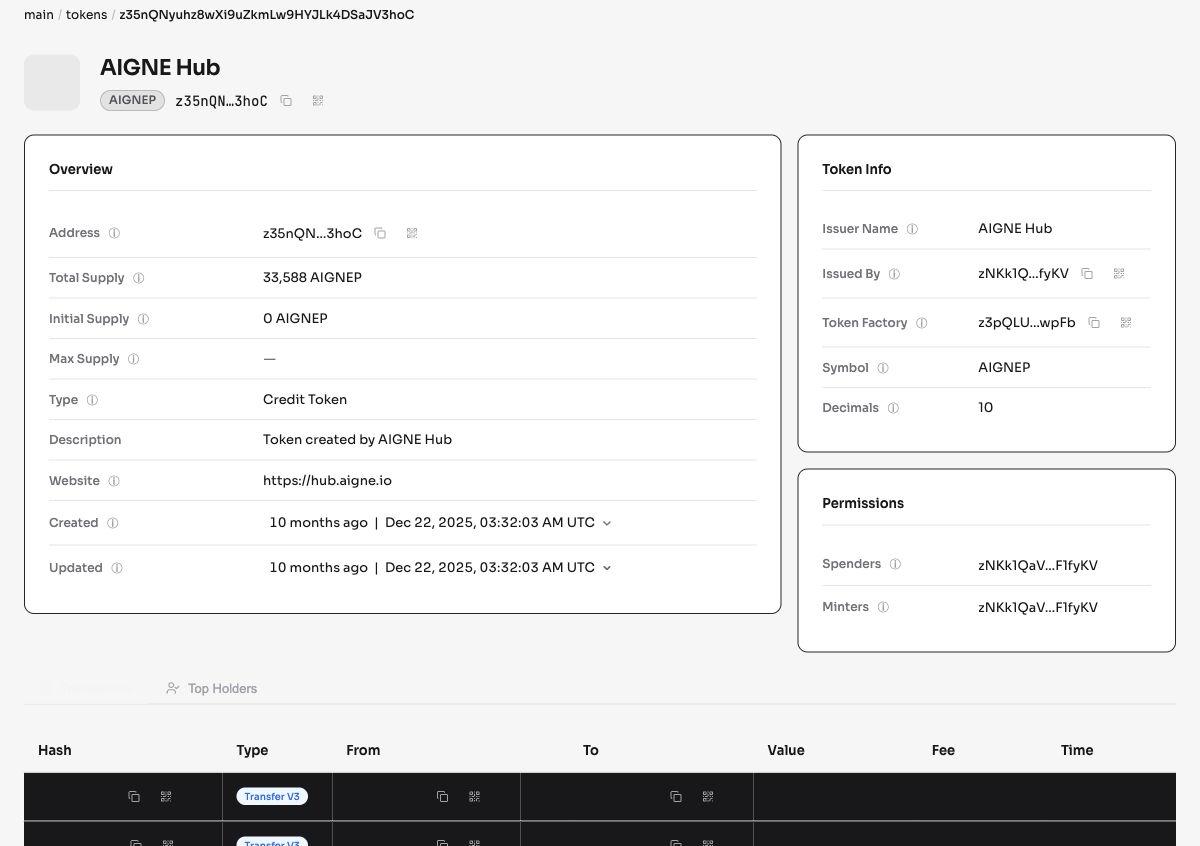Click the Fee column header
The width and height of the screenshot is (1200, 846).
[x=943, y=750]
